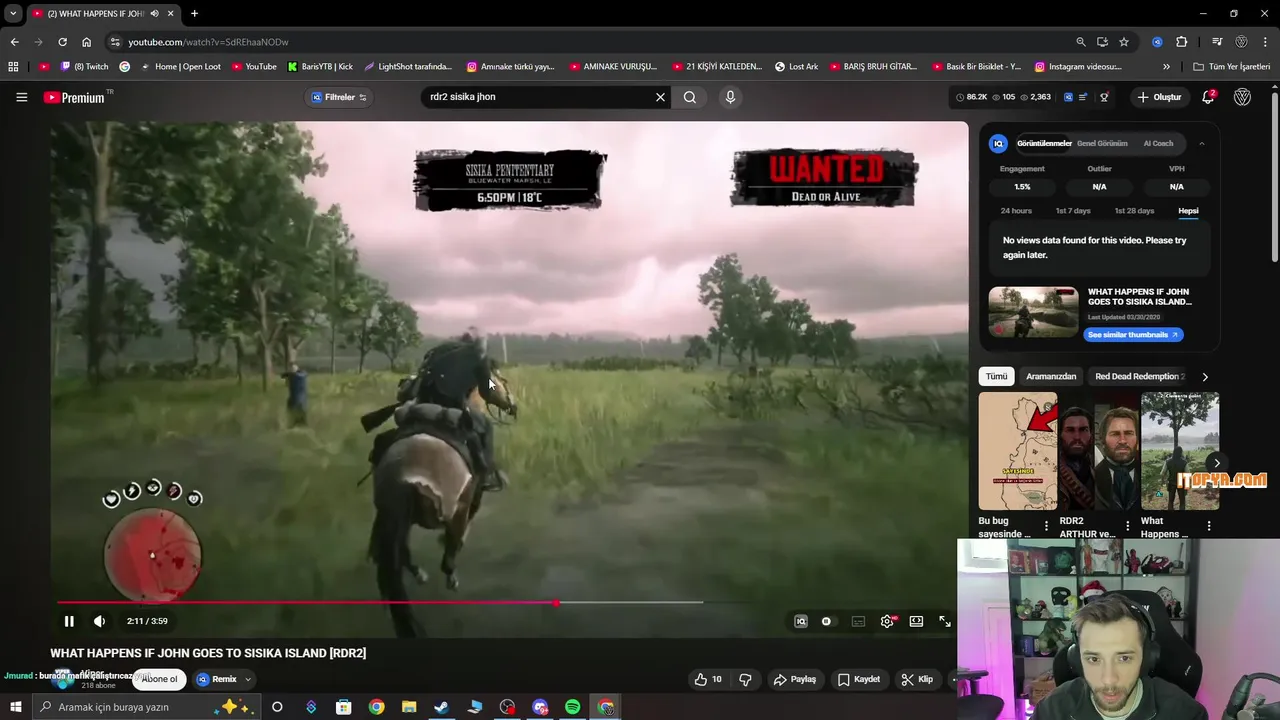Screen dimensions: 1280x720
Task: Toggle autoplay switch in player
Action: [x=827, y=621]
